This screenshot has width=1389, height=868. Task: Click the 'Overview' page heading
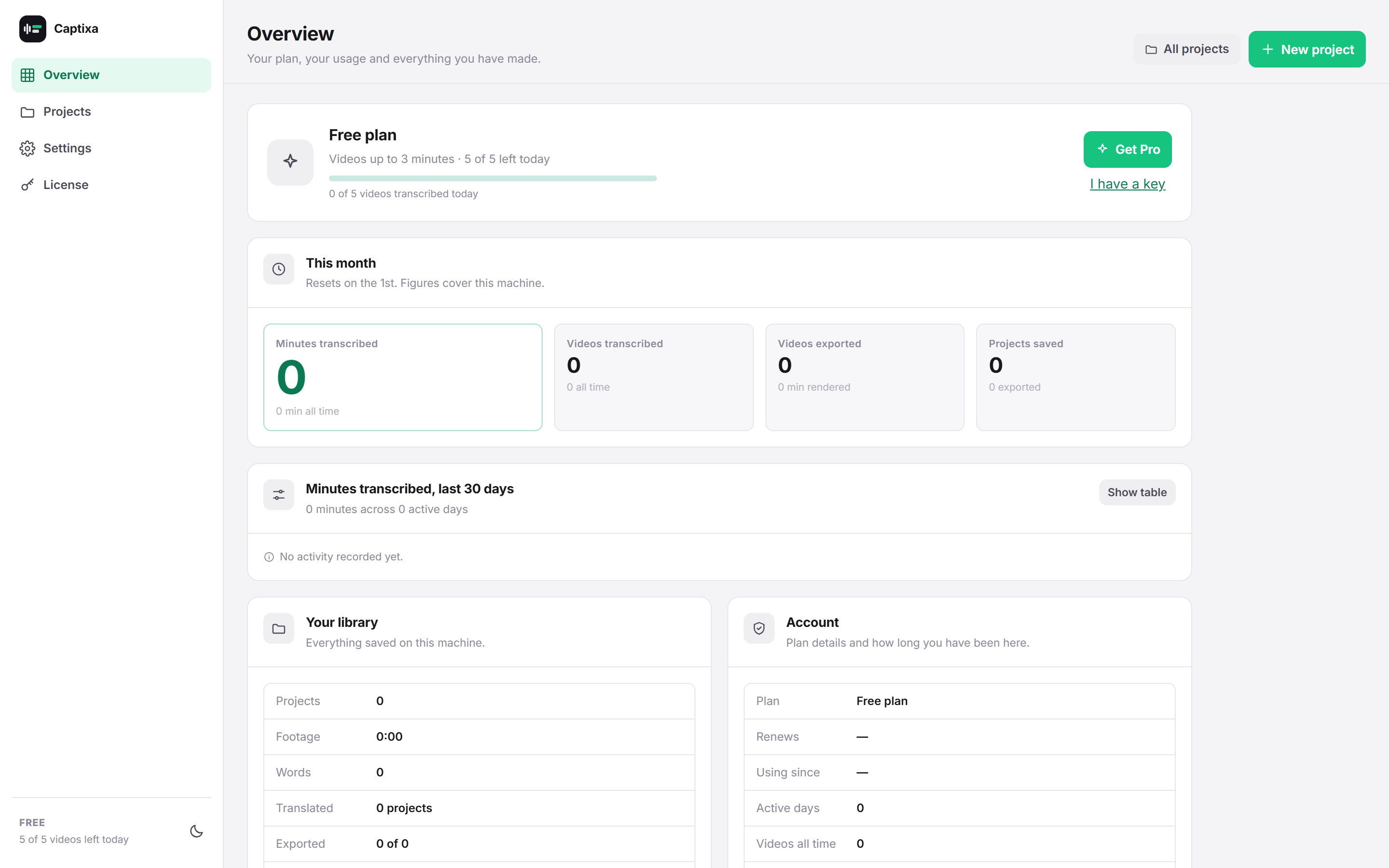290,34
